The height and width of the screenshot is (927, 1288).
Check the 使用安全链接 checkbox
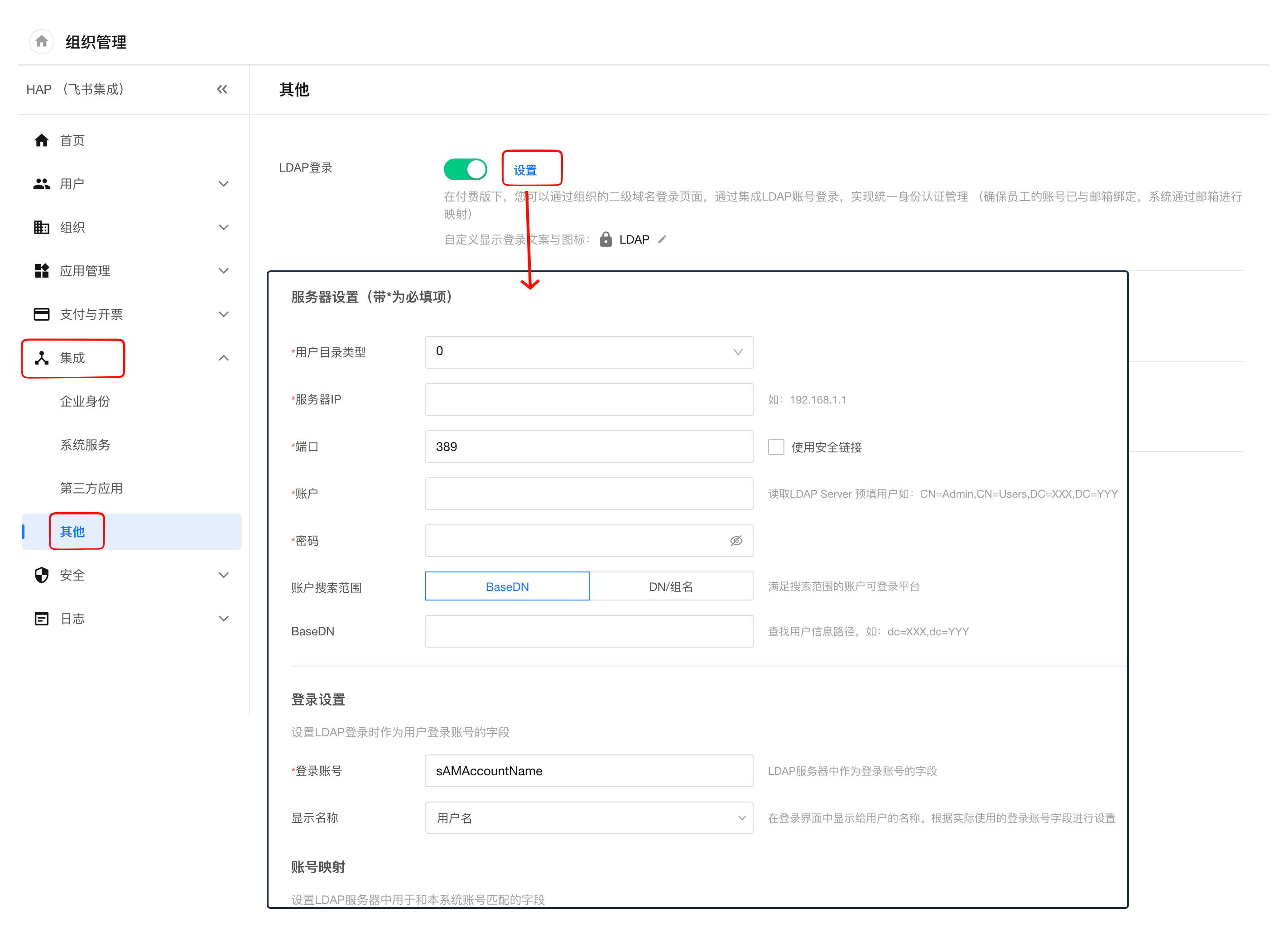[776, 447]
